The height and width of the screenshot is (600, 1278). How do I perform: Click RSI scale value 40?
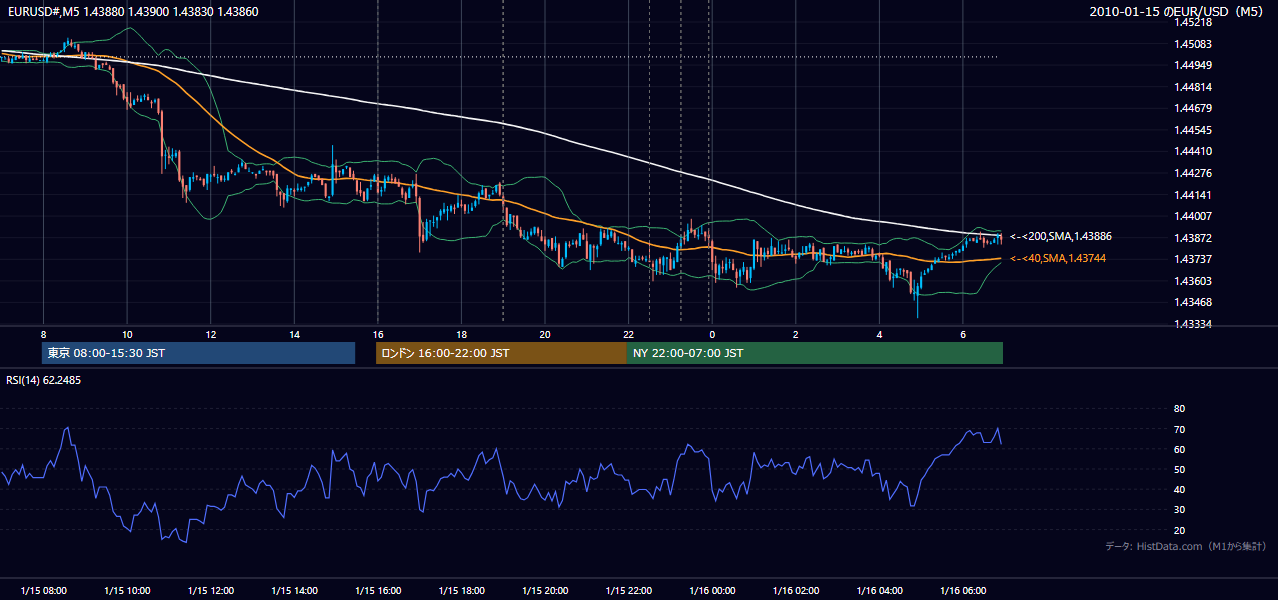(x=1179, y=490)
